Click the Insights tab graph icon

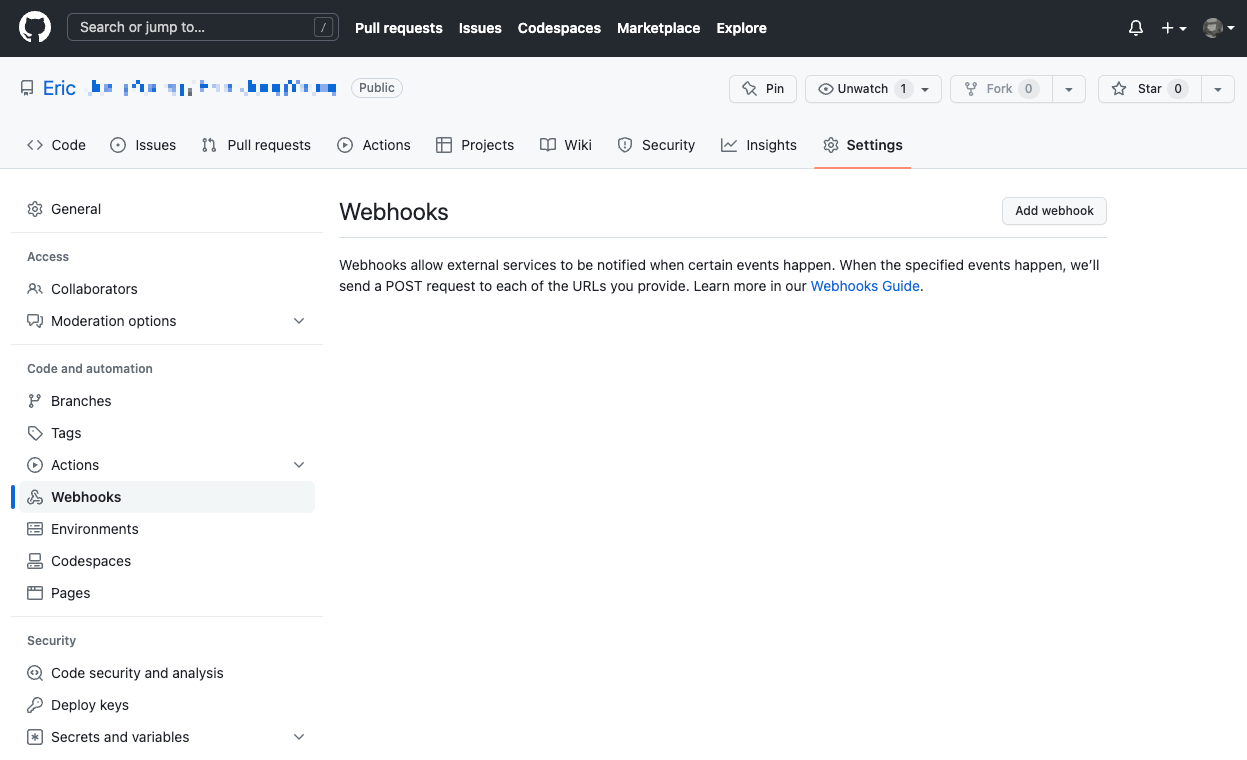coord(729,145)
